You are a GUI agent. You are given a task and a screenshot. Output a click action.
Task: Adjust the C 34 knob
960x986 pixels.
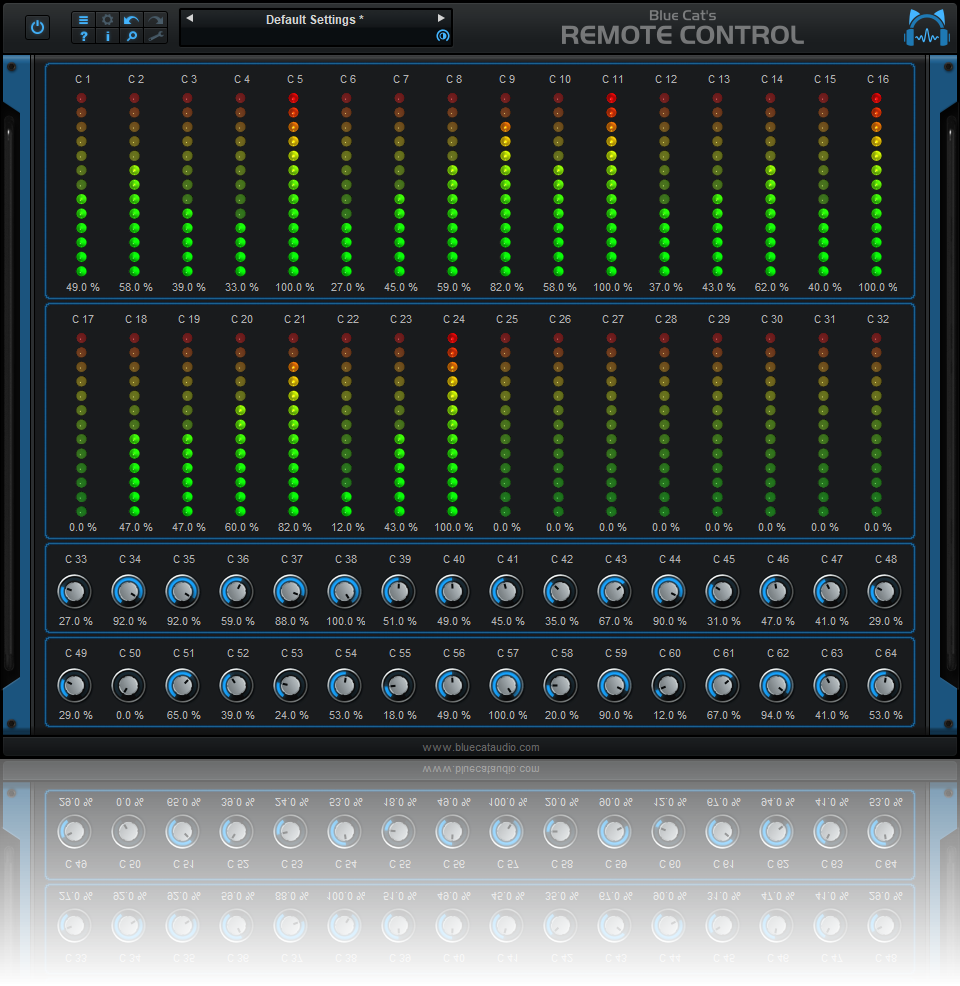[x=128, y=591]
